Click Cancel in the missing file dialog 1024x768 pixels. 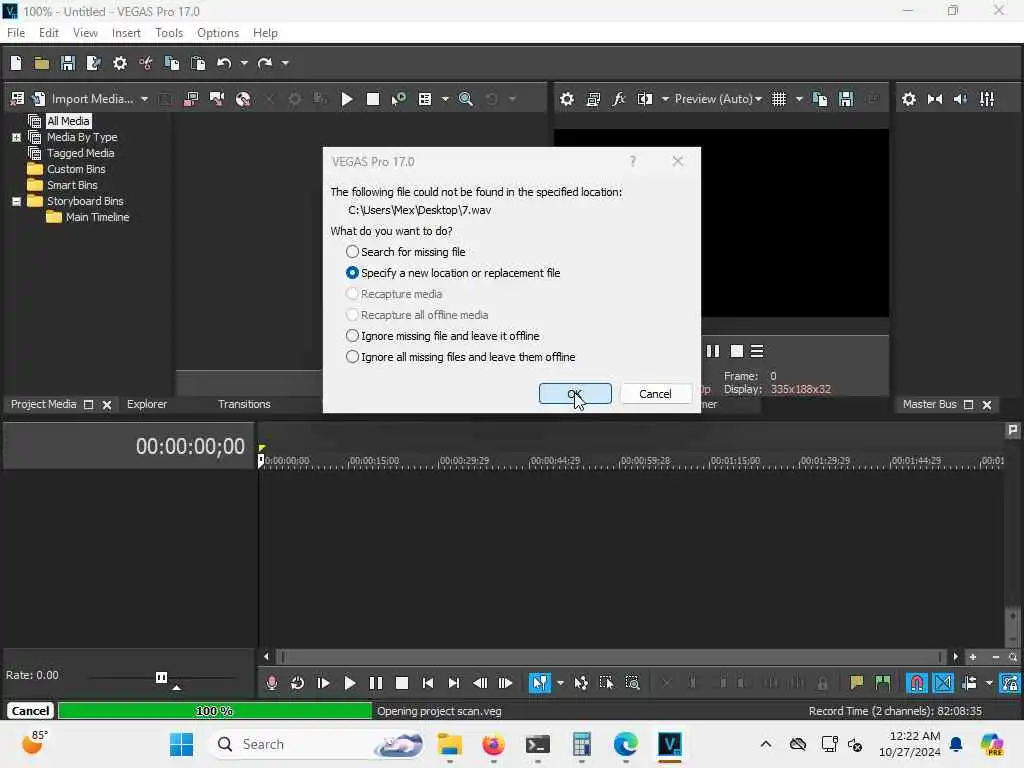(x=655, y=394)
